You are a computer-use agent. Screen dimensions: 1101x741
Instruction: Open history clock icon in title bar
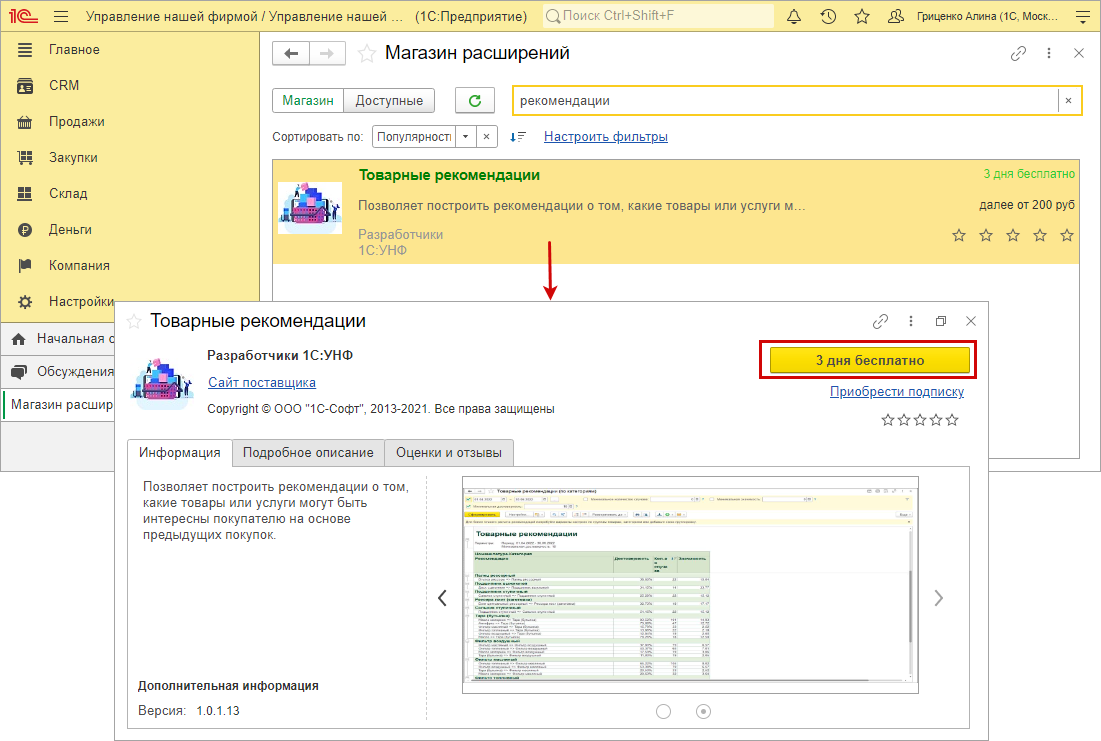tap(828, 16)
